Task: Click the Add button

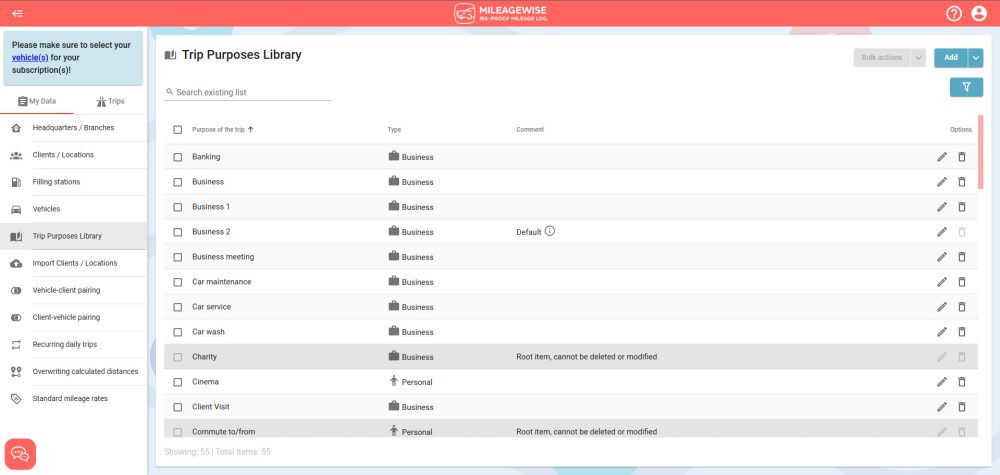Action: point(950,58)
